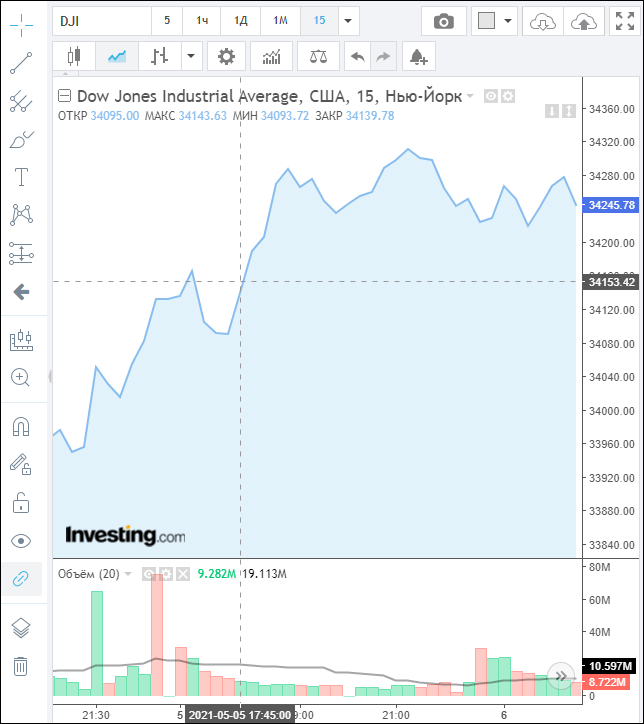Select the 1М interval
Viewport: 644px width, 724px height.
280,21
